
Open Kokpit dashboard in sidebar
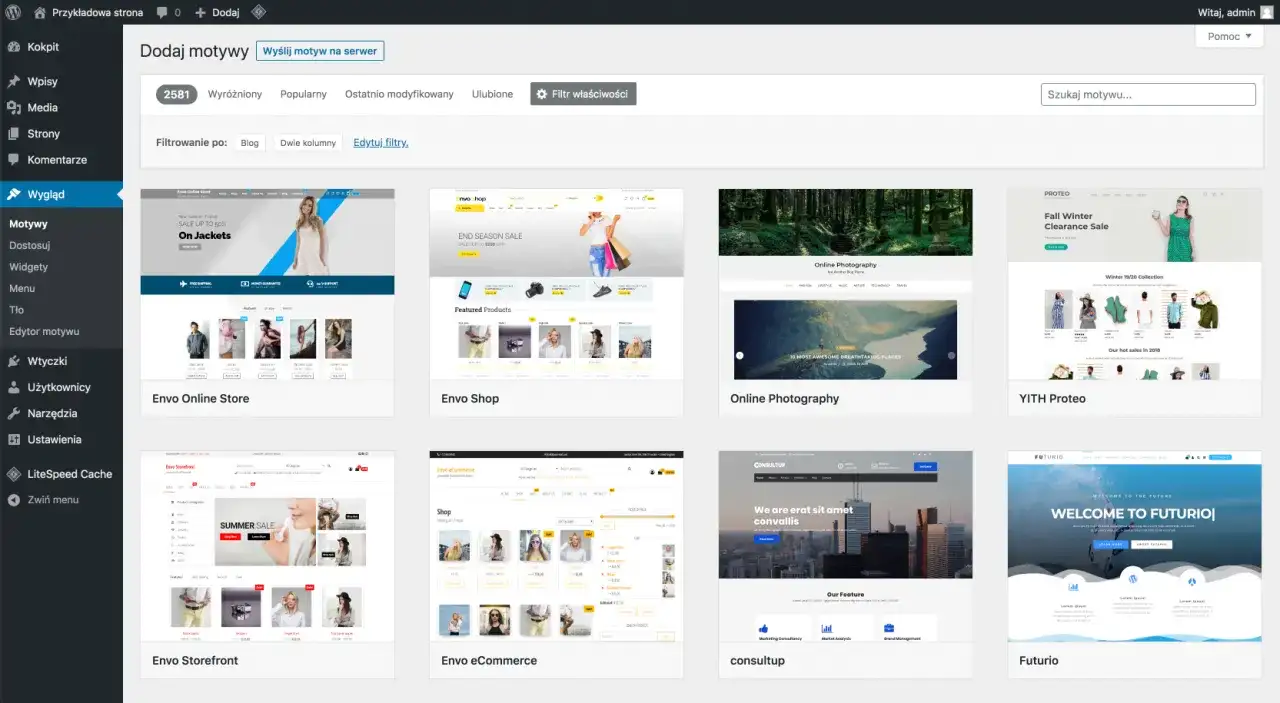click(x=43, y=47)
